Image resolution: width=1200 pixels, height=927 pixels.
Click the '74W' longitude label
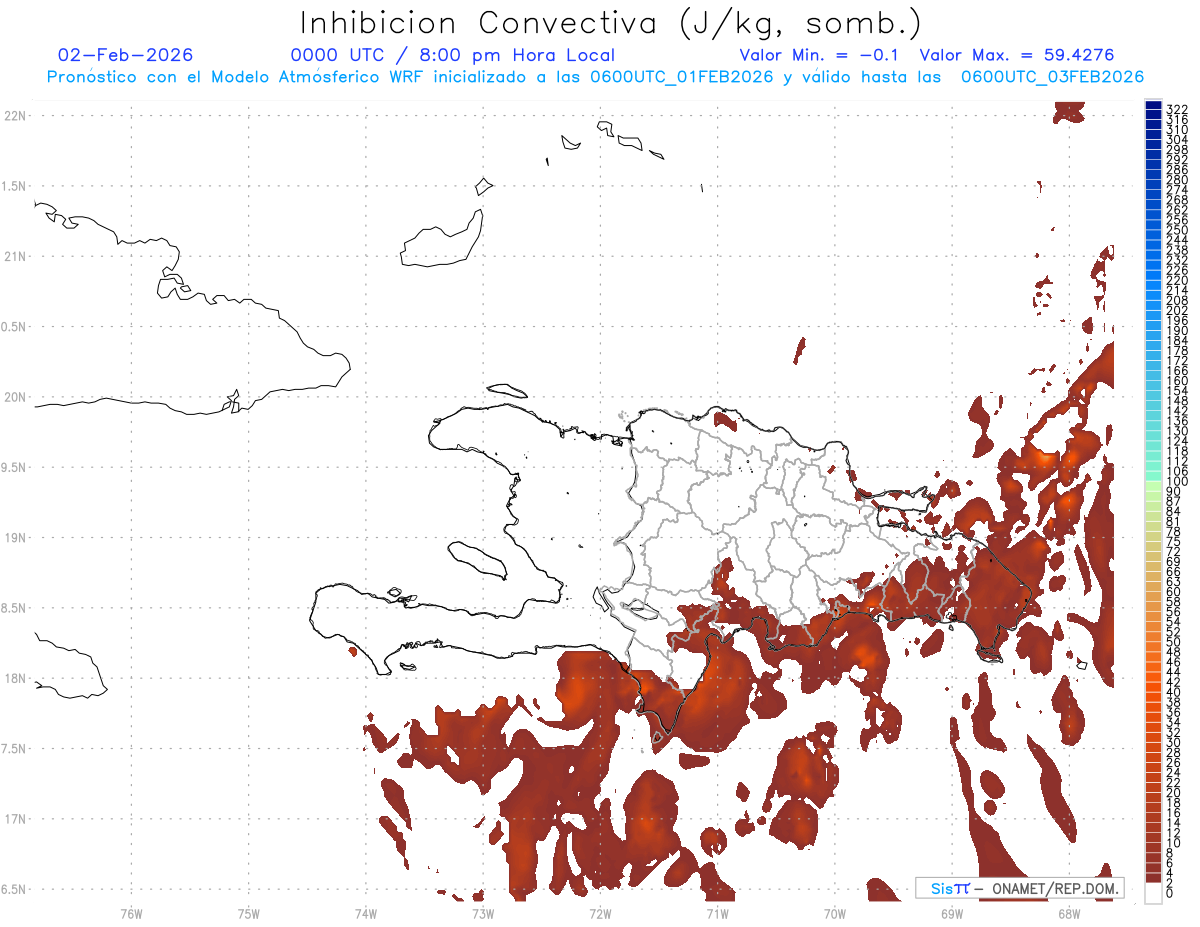[x=366, y=913]
